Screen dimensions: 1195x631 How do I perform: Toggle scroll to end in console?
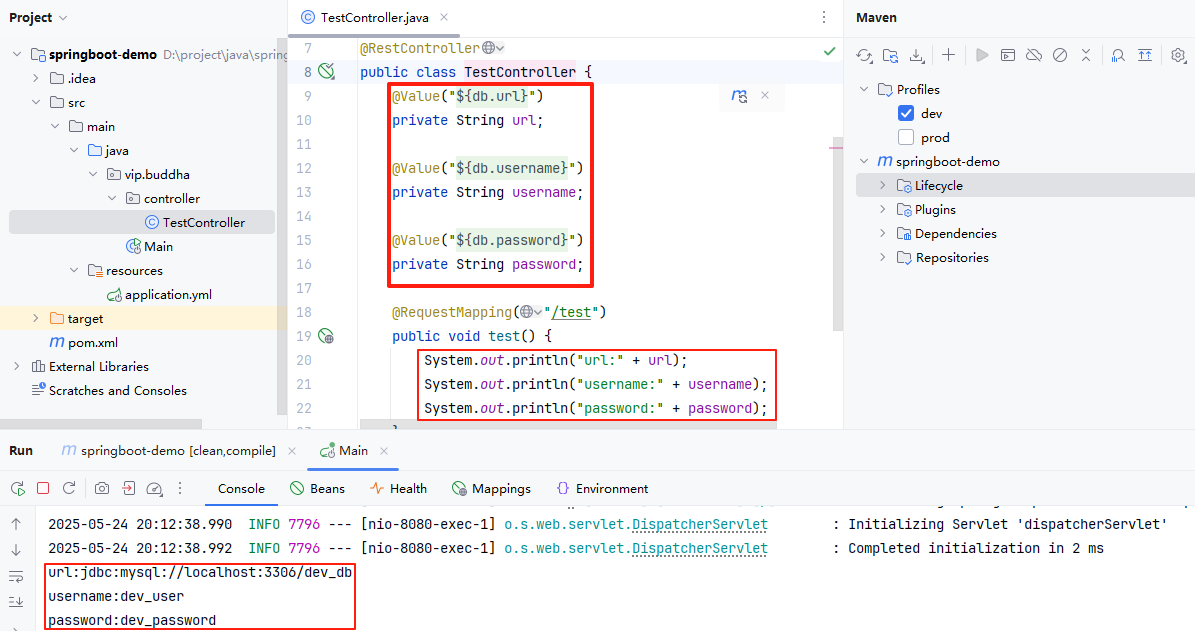[x=16, y=602]
